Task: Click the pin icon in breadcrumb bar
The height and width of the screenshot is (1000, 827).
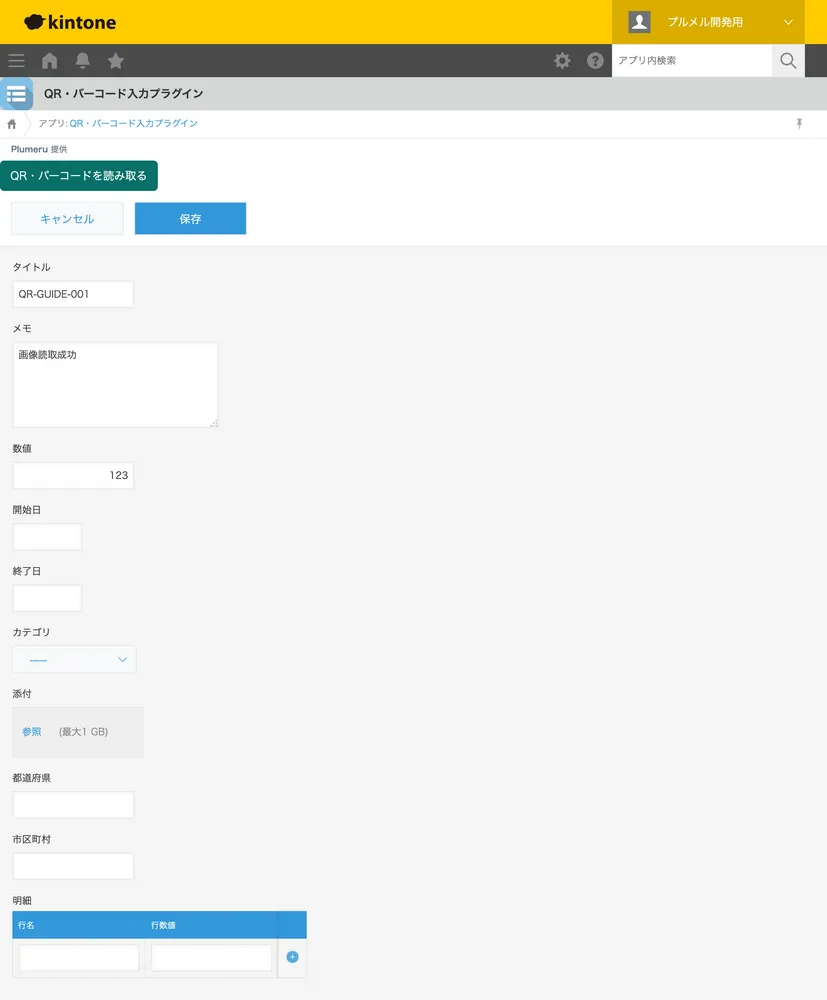Action: tap(799, 124)
